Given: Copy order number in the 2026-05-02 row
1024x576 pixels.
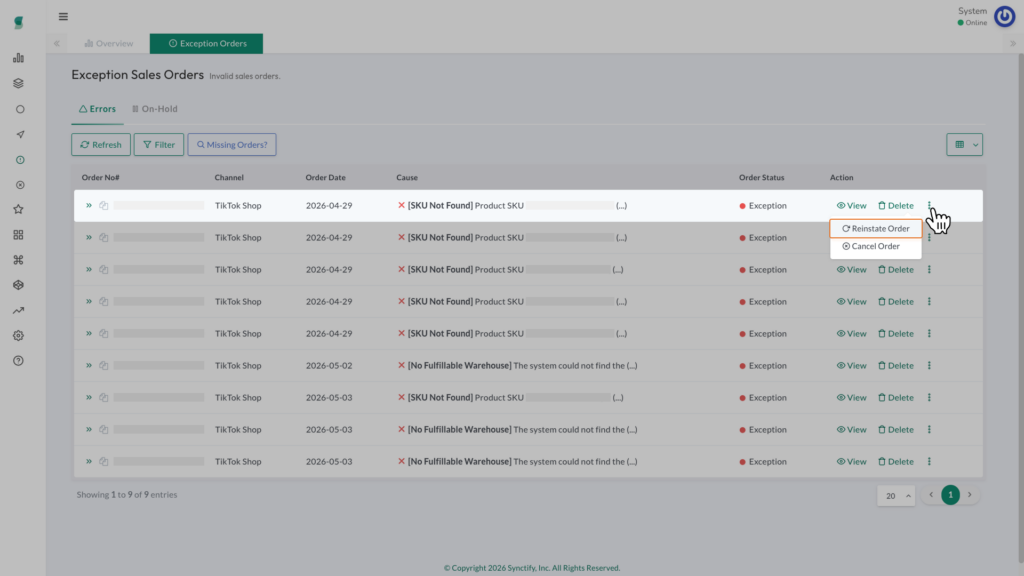Looking at the screenshot, I should point(104,366).
